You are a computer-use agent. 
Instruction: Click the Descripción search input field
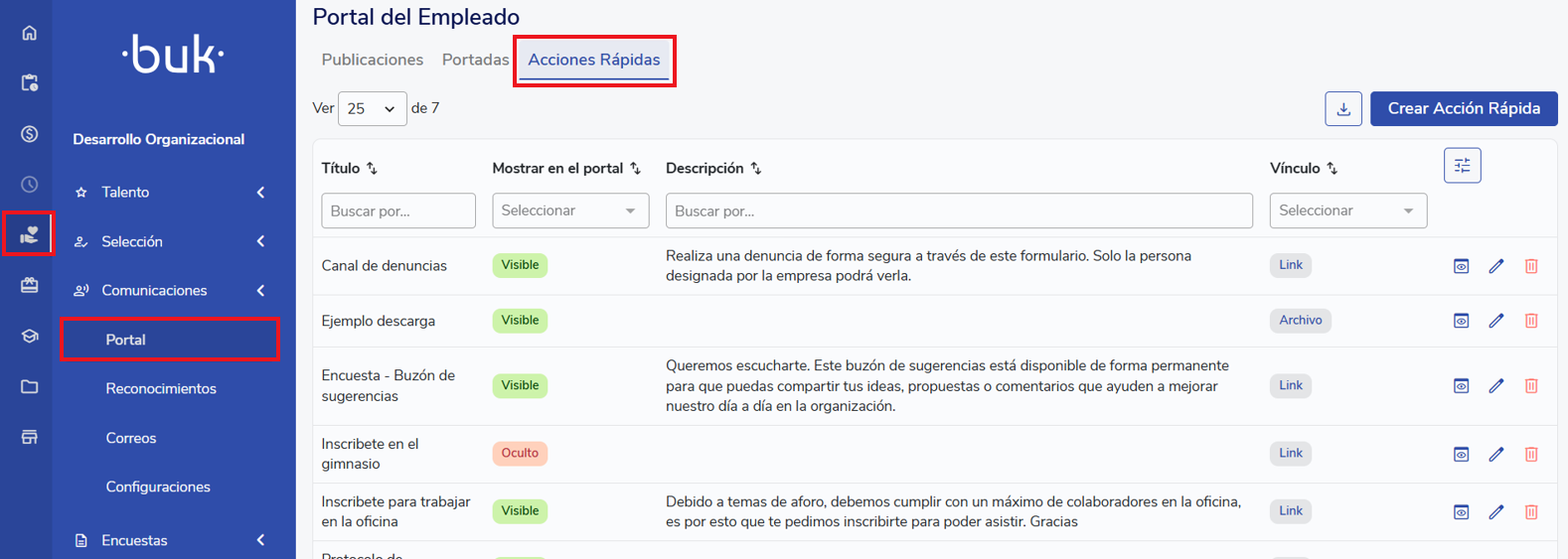coord(958,210)
